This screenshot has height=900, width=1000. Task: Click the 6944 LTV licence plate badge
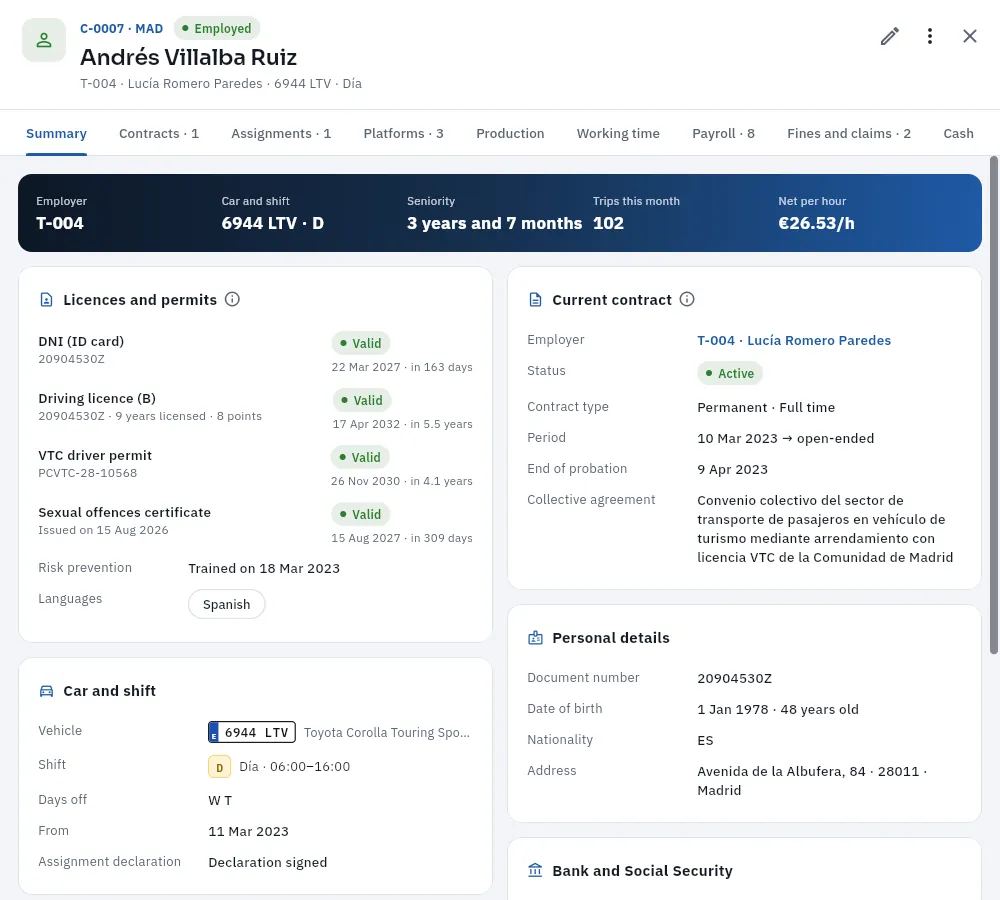252,732
